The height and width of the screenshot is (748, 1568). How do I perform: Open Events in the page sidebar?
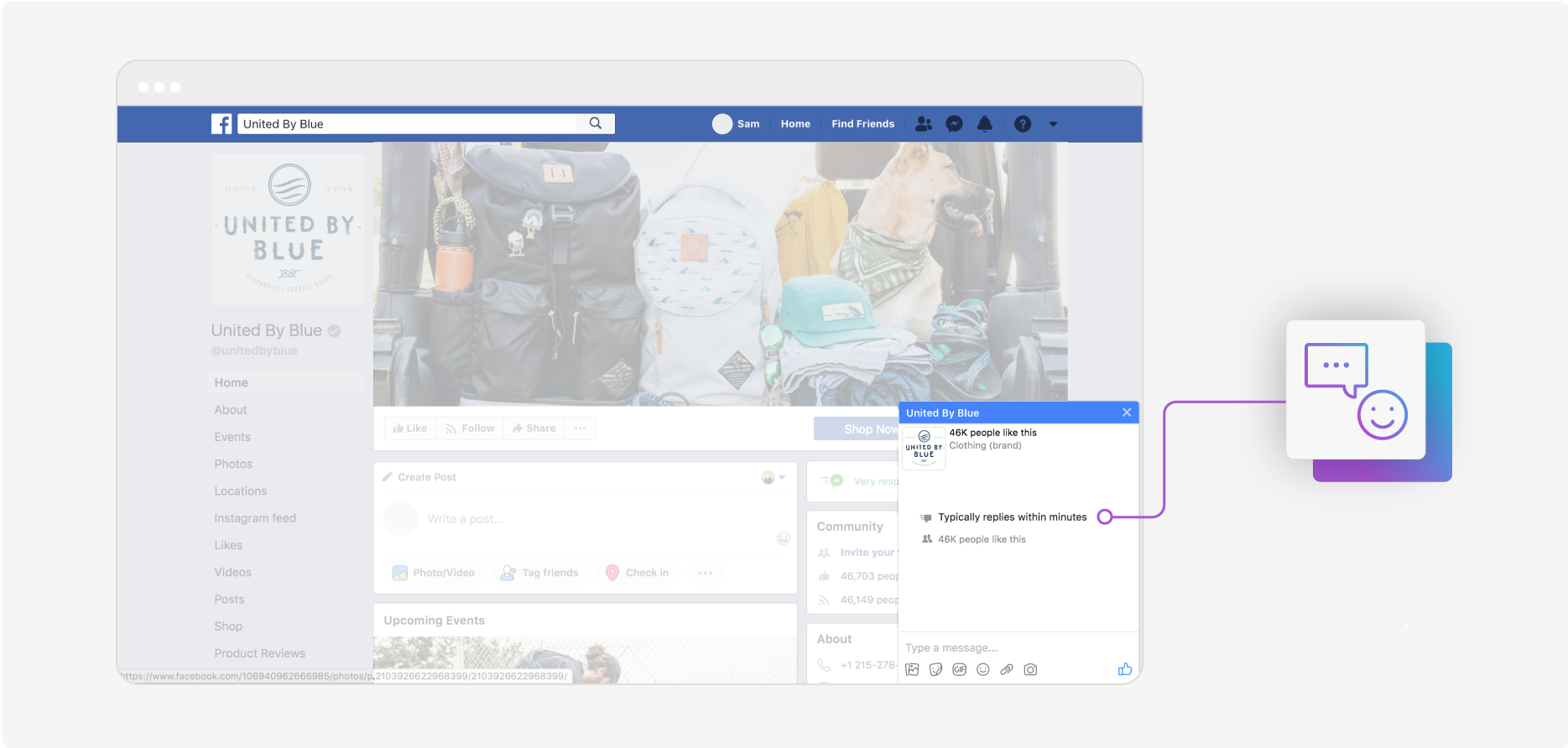232,437
